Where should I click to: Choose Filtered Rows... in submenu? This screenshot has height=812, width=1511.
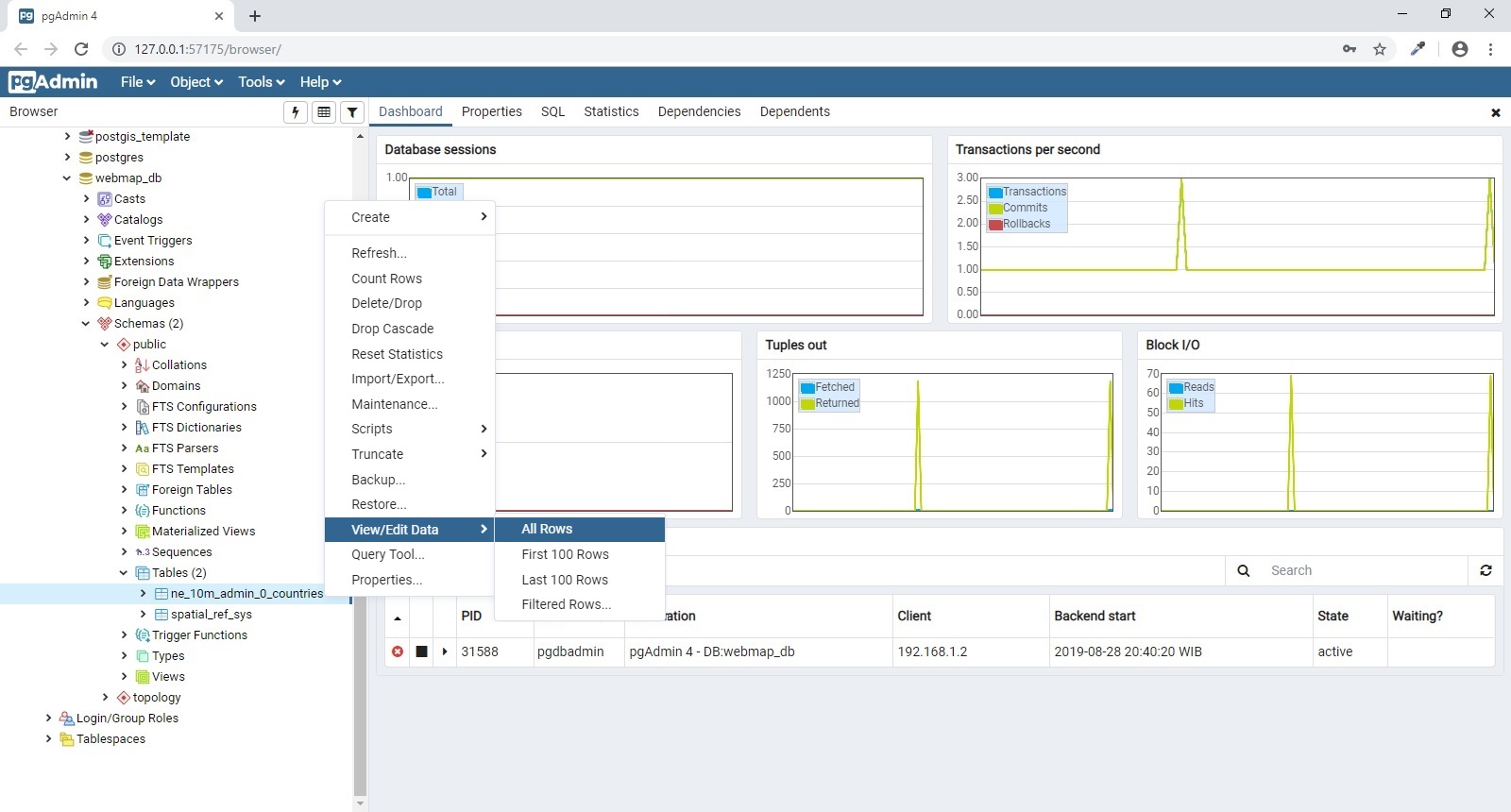pyautogui.click(x=580, y=605)
